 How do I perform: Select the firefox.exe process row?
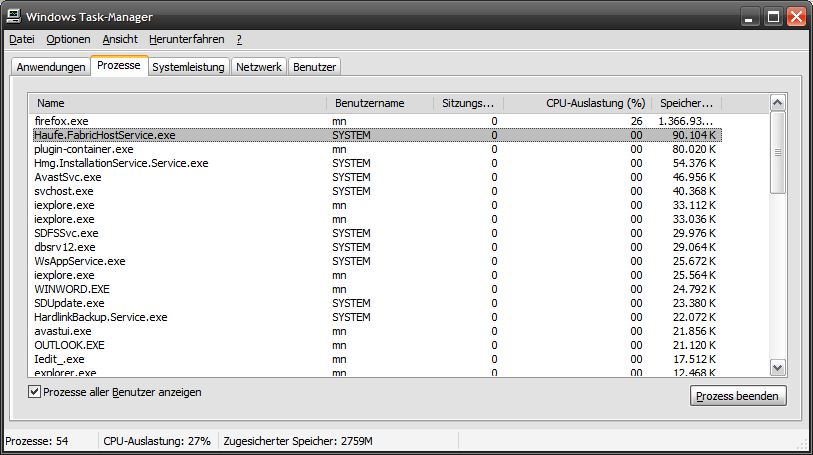[x=375, y=121]
